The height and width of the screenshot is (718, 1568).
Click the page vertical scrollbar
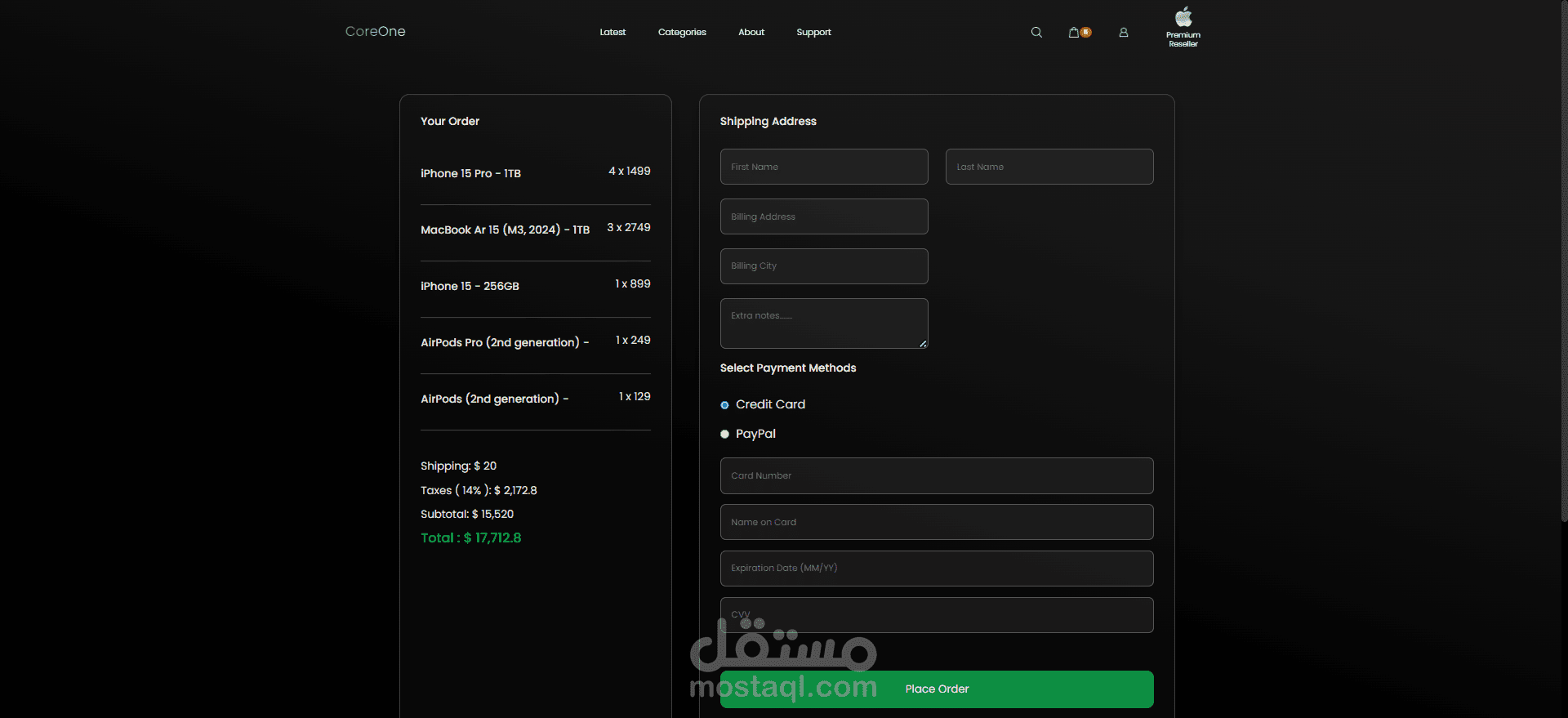(1564, 261)
